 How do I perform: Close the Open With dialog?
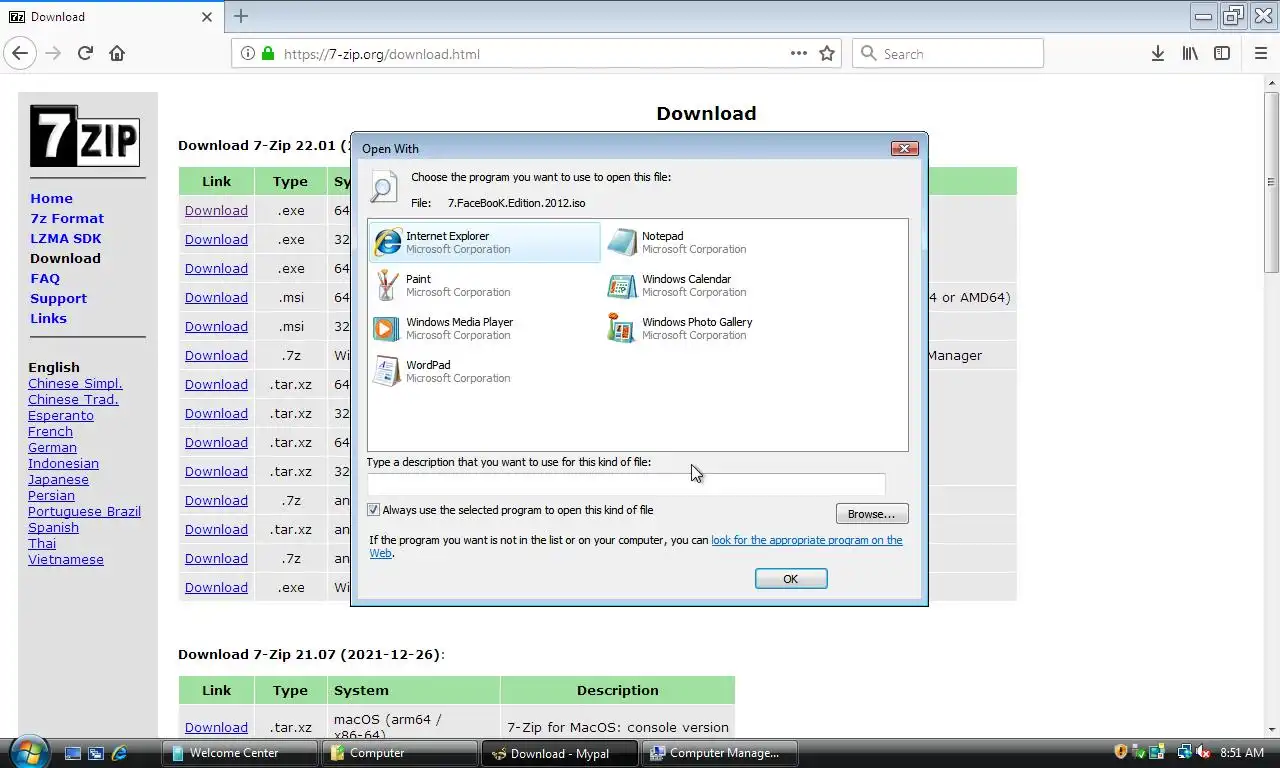(904, 148)
